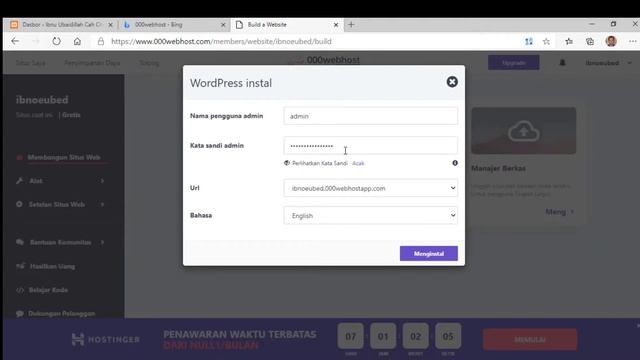The height and width of the screenshot is (360, 640).
Task: Focus the Kata sandi admin password field
Action: pyautogui.click(x=371, y=146)
